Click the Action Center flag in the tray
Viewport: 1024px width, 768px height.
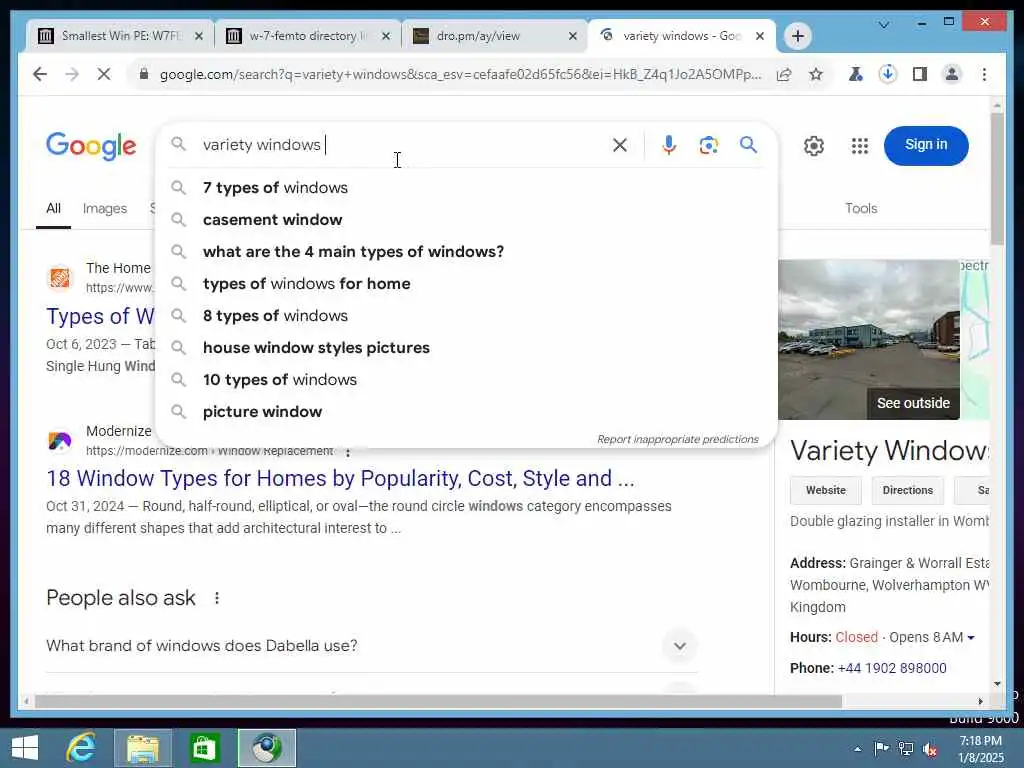tap(881, 748)
